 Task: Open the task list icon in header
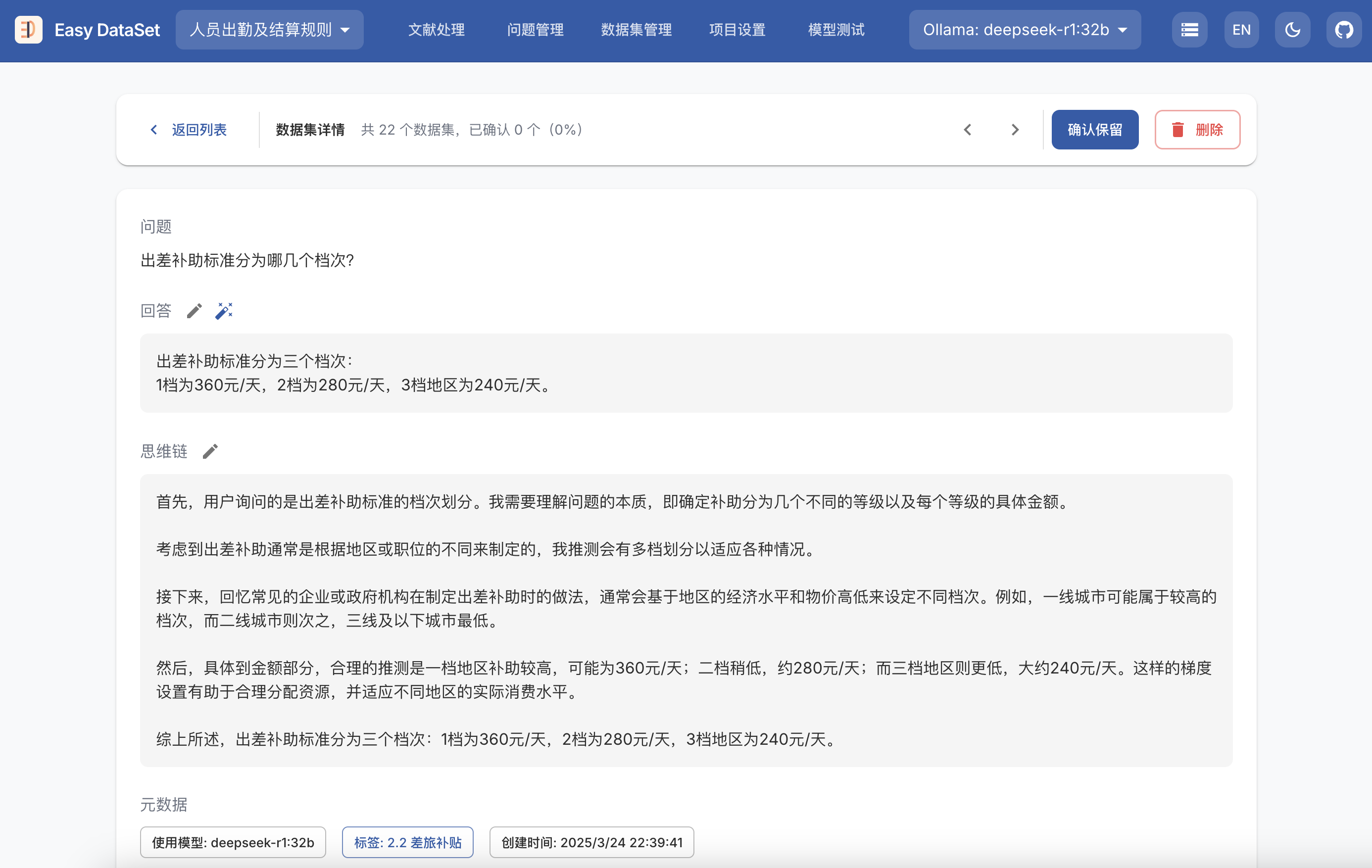(1189, 30)
